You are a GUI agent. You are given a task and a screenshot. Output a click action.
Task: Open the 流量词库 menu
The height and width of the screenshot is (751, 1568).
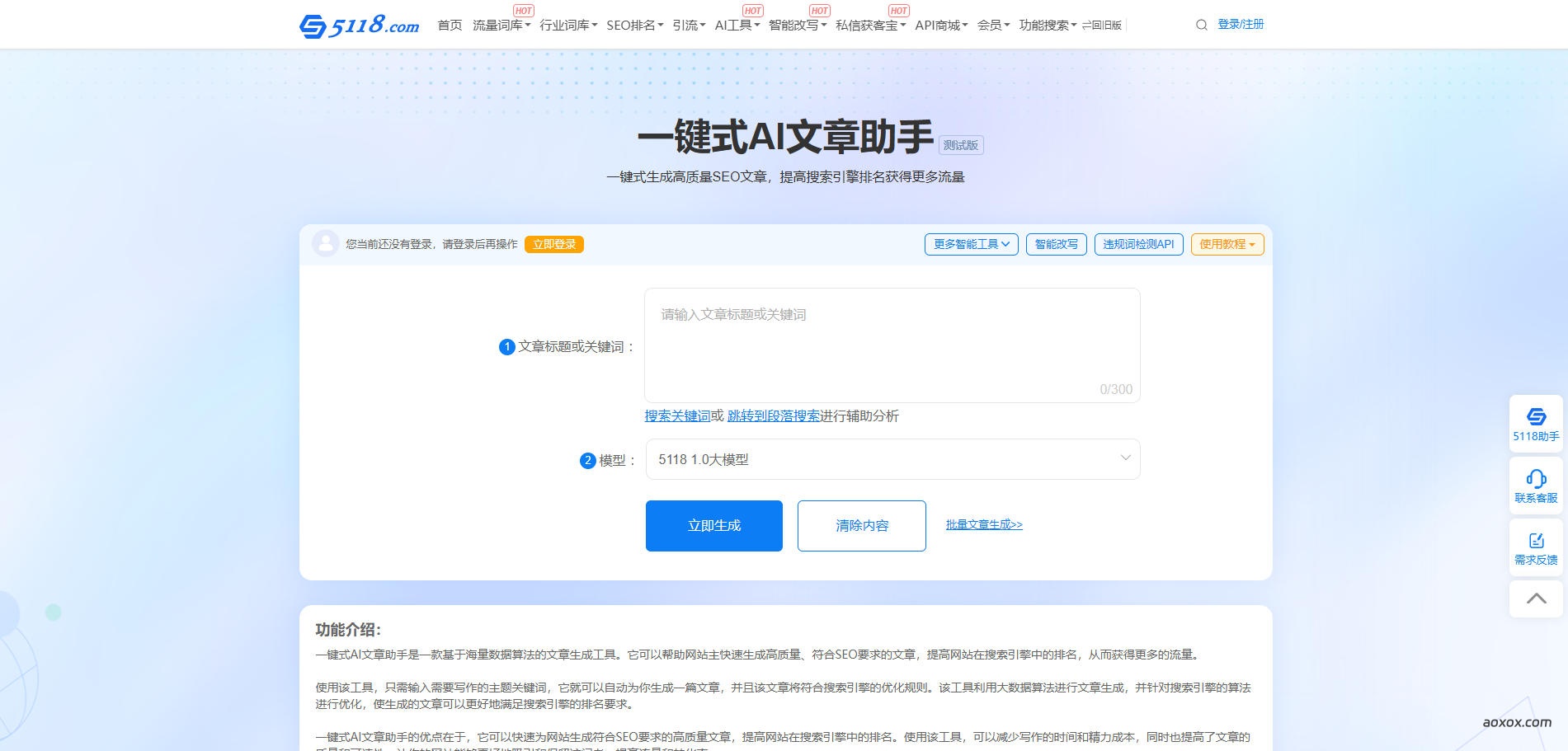[501, 26]
